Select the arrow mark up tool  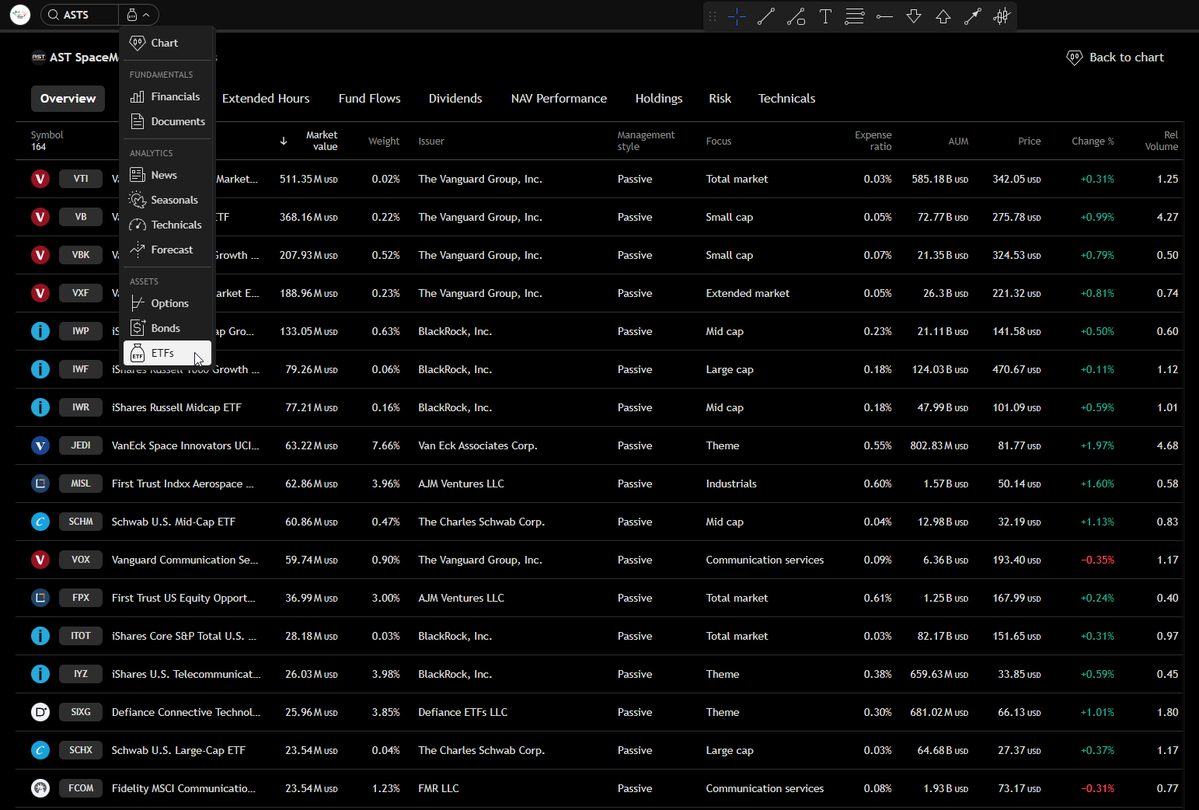944,16
